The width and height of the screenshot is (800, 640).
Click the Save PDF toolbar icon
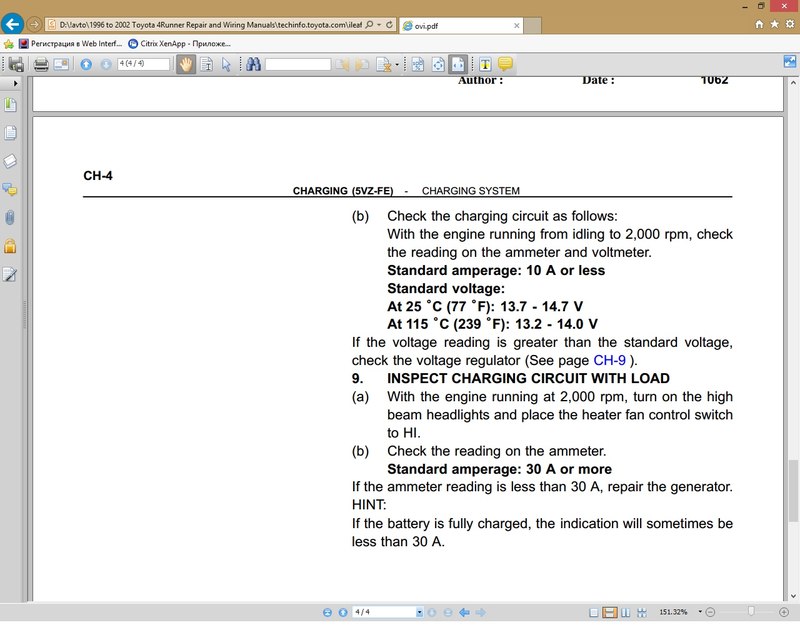[x=16, y=64]
